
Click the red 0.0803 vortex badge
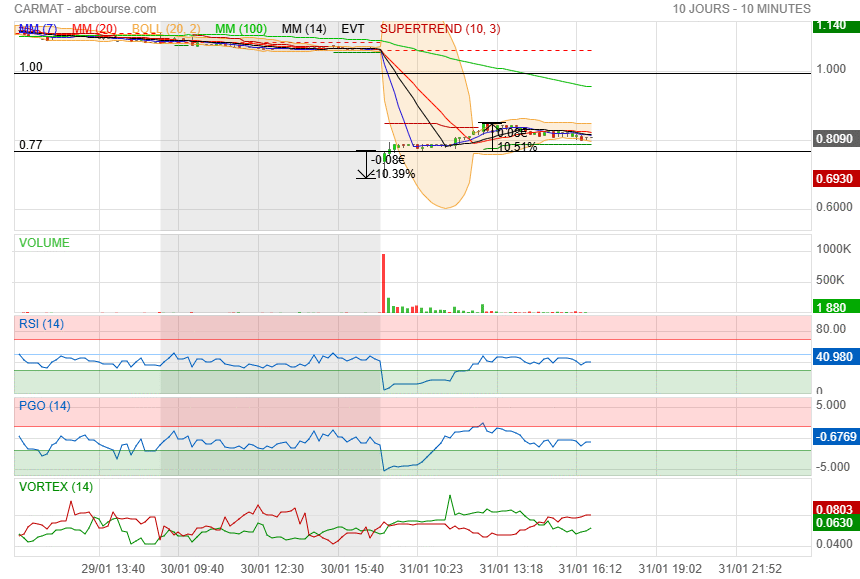point(836,509)
